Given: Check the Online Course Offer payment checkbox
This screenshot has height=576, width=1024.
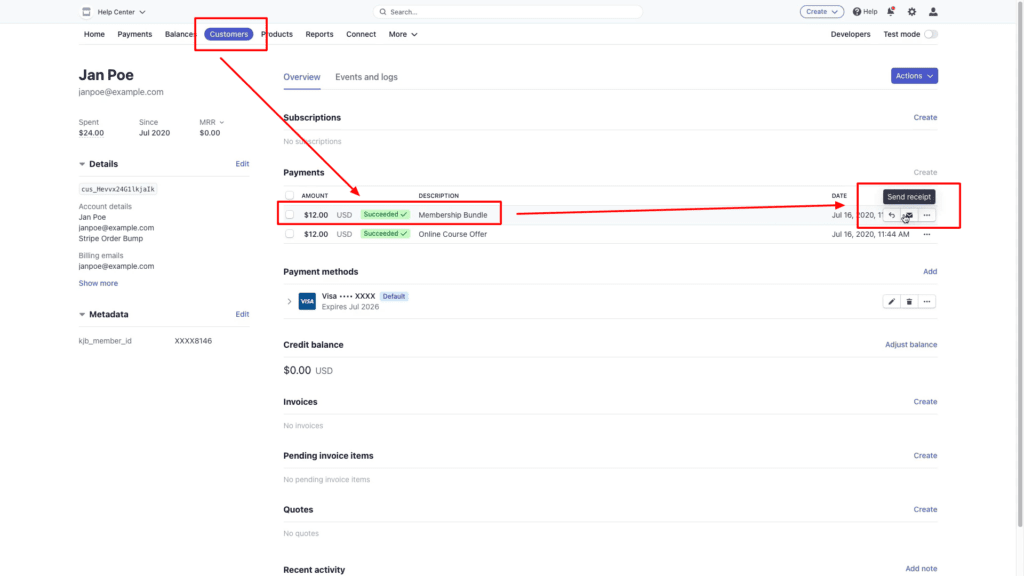Looking at the screenshot, I should [x=289, y=234].
